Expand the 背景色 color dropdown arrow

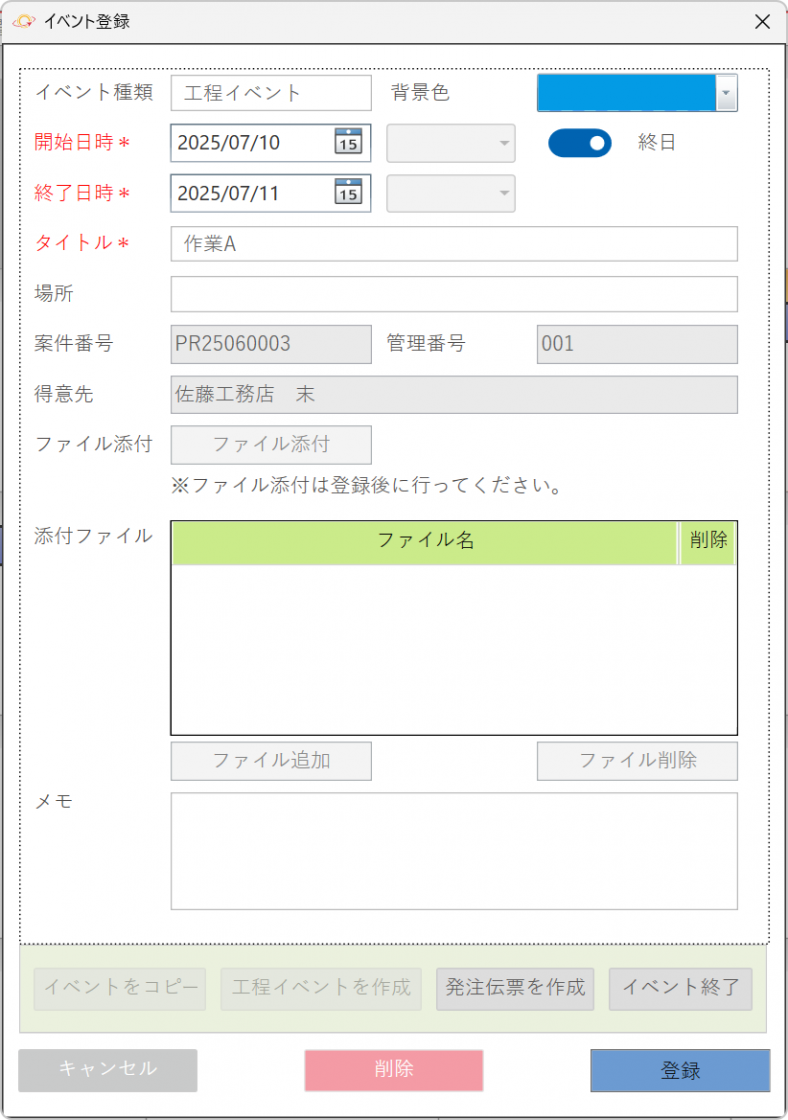tap(727, 93)
